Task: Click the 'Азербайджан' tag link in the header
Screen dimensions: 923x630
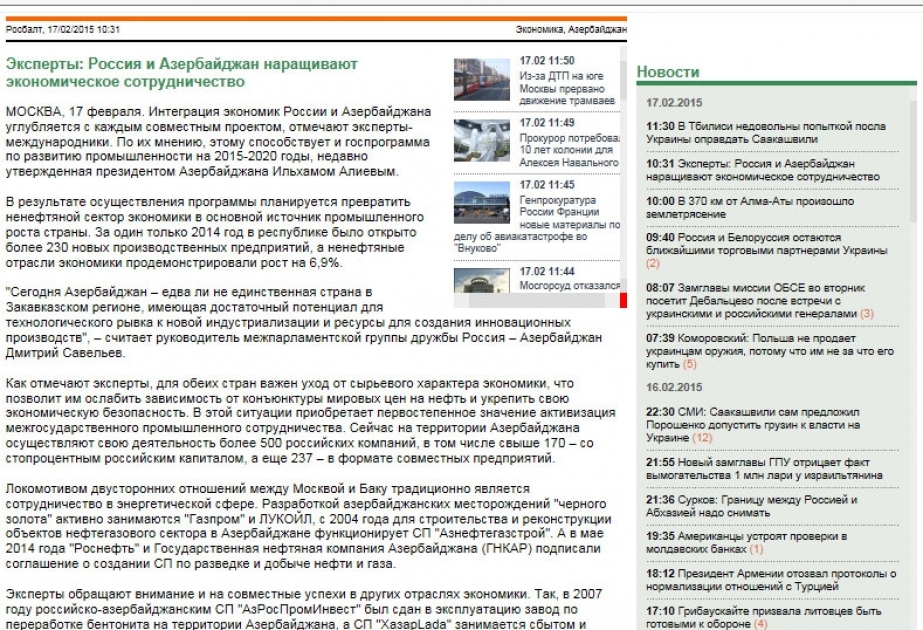Action: click(597, 29)
